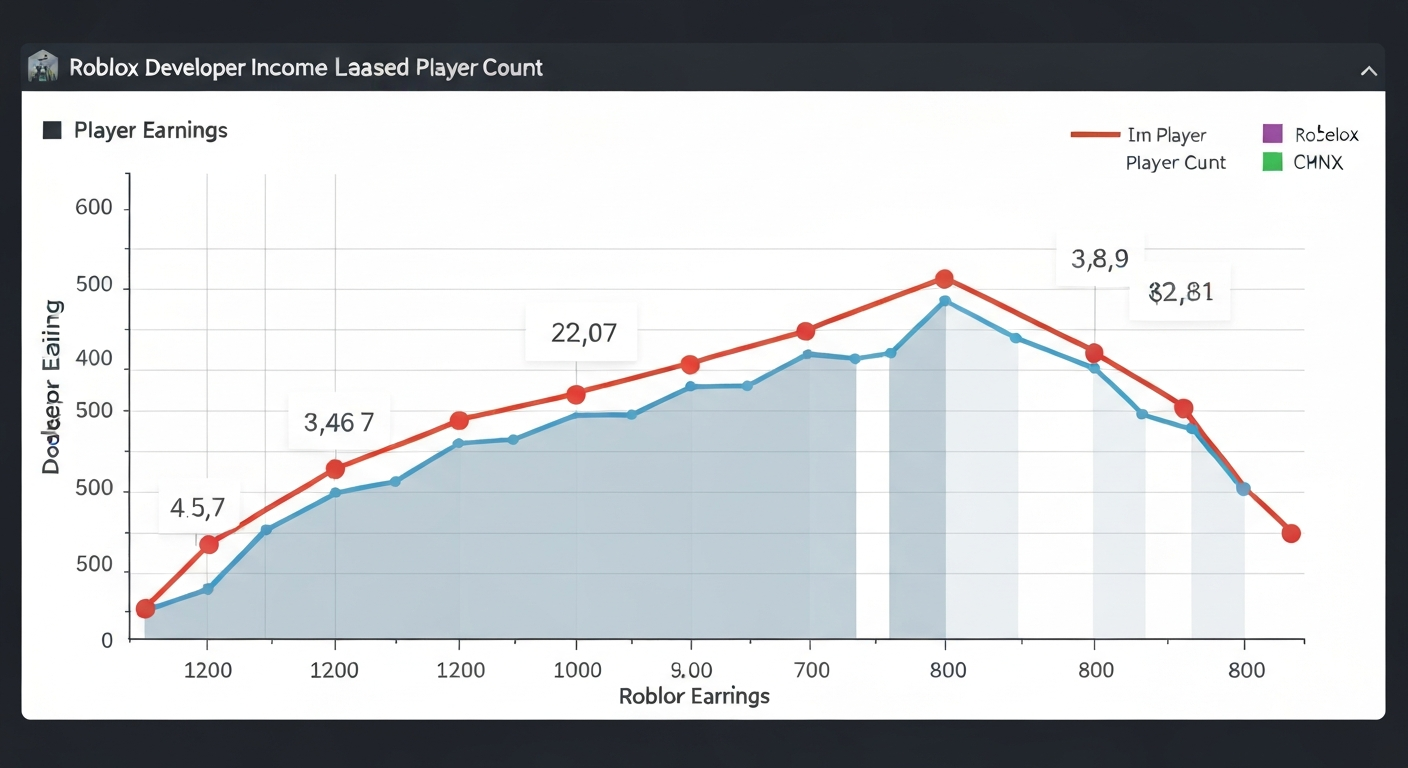
Task: Select the final red data point ending the line
Action: (x=1291, y=533)
